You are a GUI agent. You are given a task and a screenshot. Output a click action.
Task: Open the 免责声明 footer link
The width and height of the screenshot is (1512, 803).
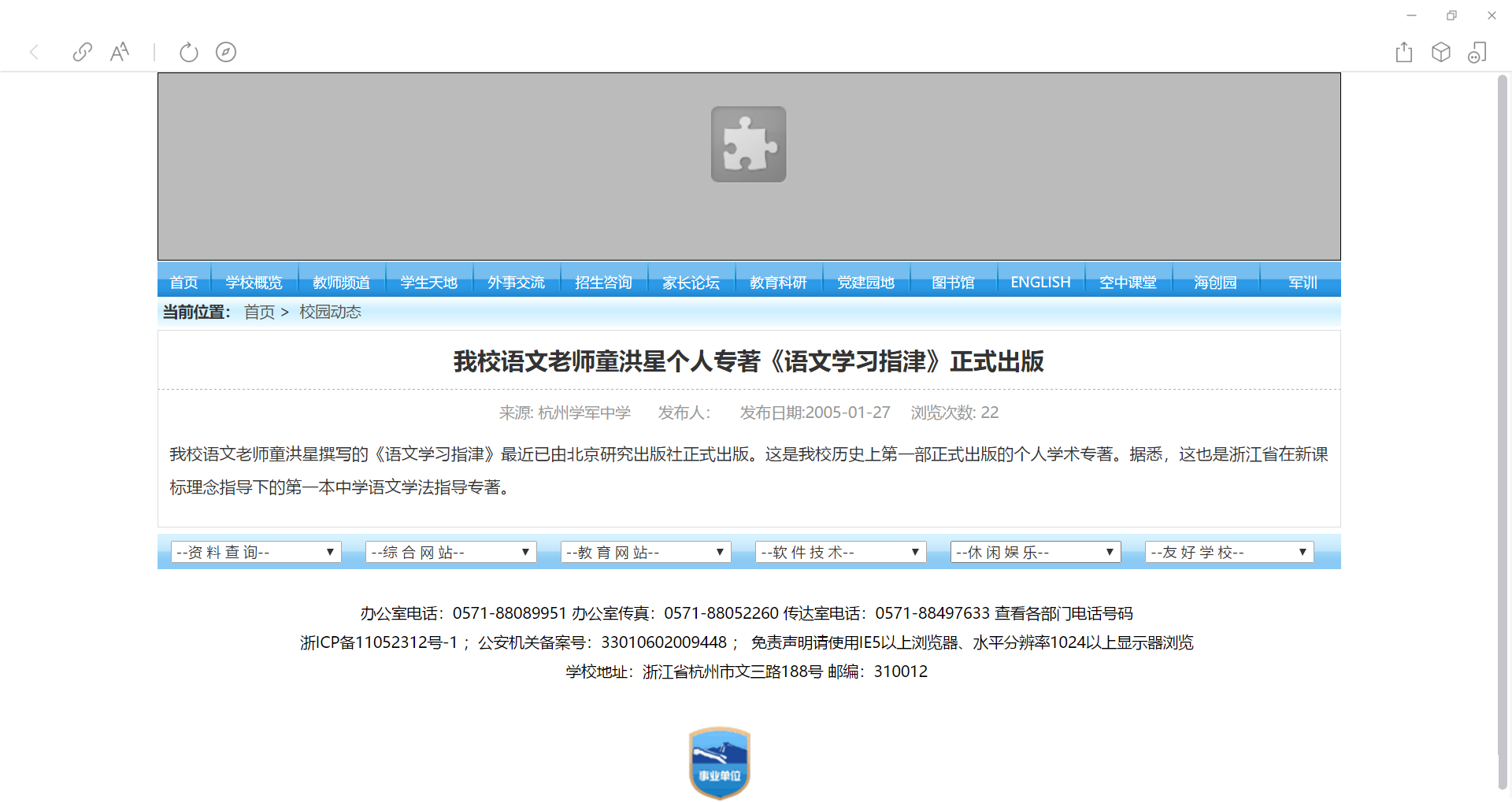(x=783, y=642)
